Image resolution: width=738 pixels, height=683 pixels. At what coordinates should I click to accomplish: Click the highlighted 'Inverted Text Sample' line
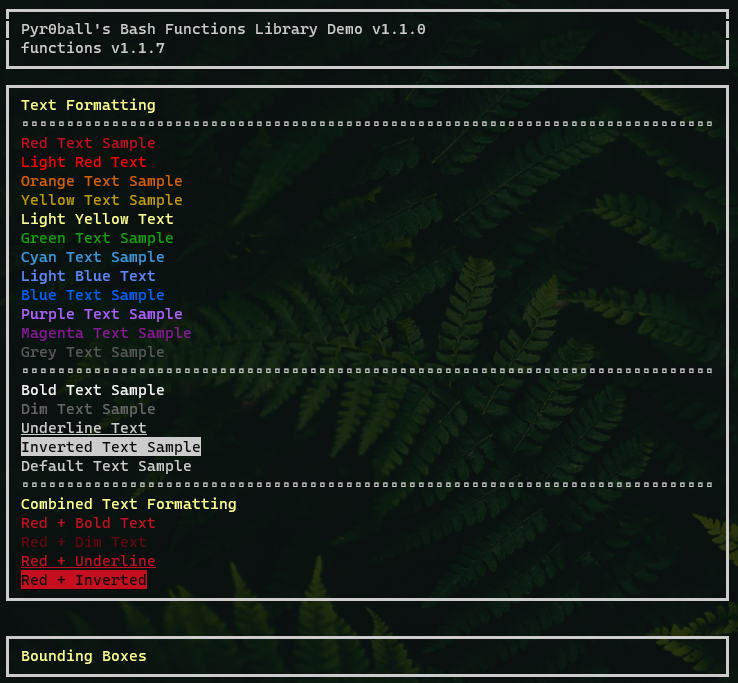111,447
